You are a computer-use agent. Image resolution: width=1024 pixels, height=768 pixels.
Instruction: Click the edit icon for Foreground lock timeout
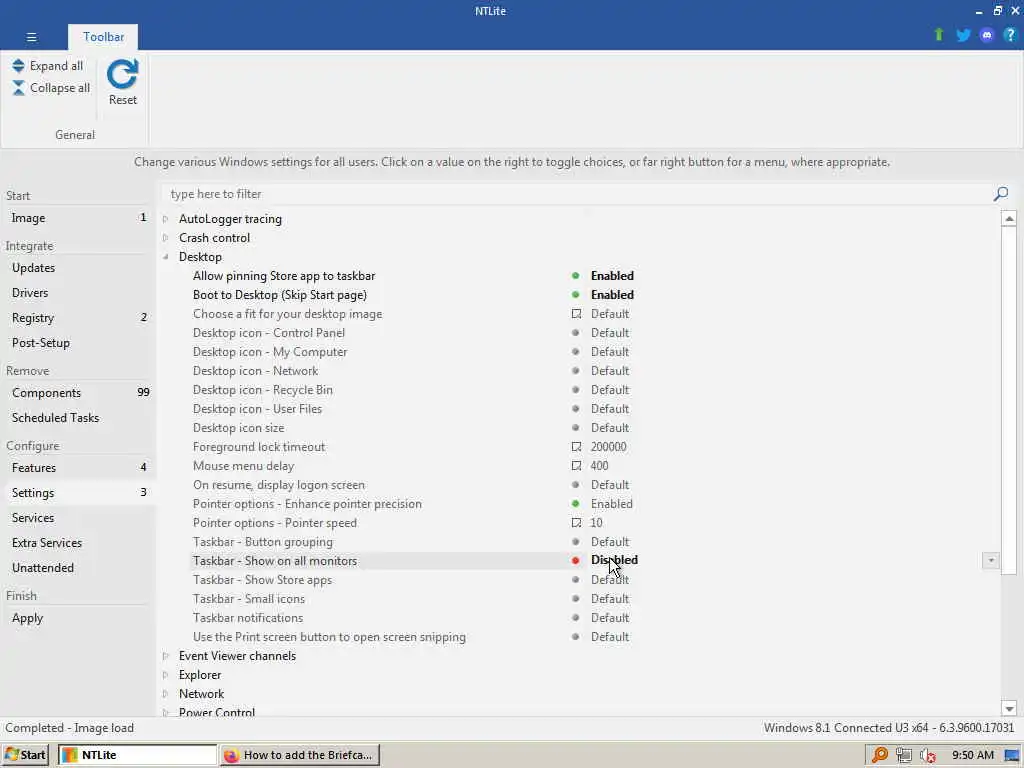point(576,447)
